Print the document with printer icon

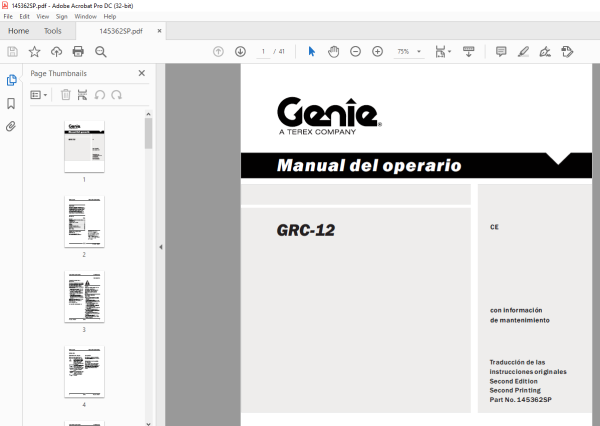pyautogui.click(x=78, y=52)
